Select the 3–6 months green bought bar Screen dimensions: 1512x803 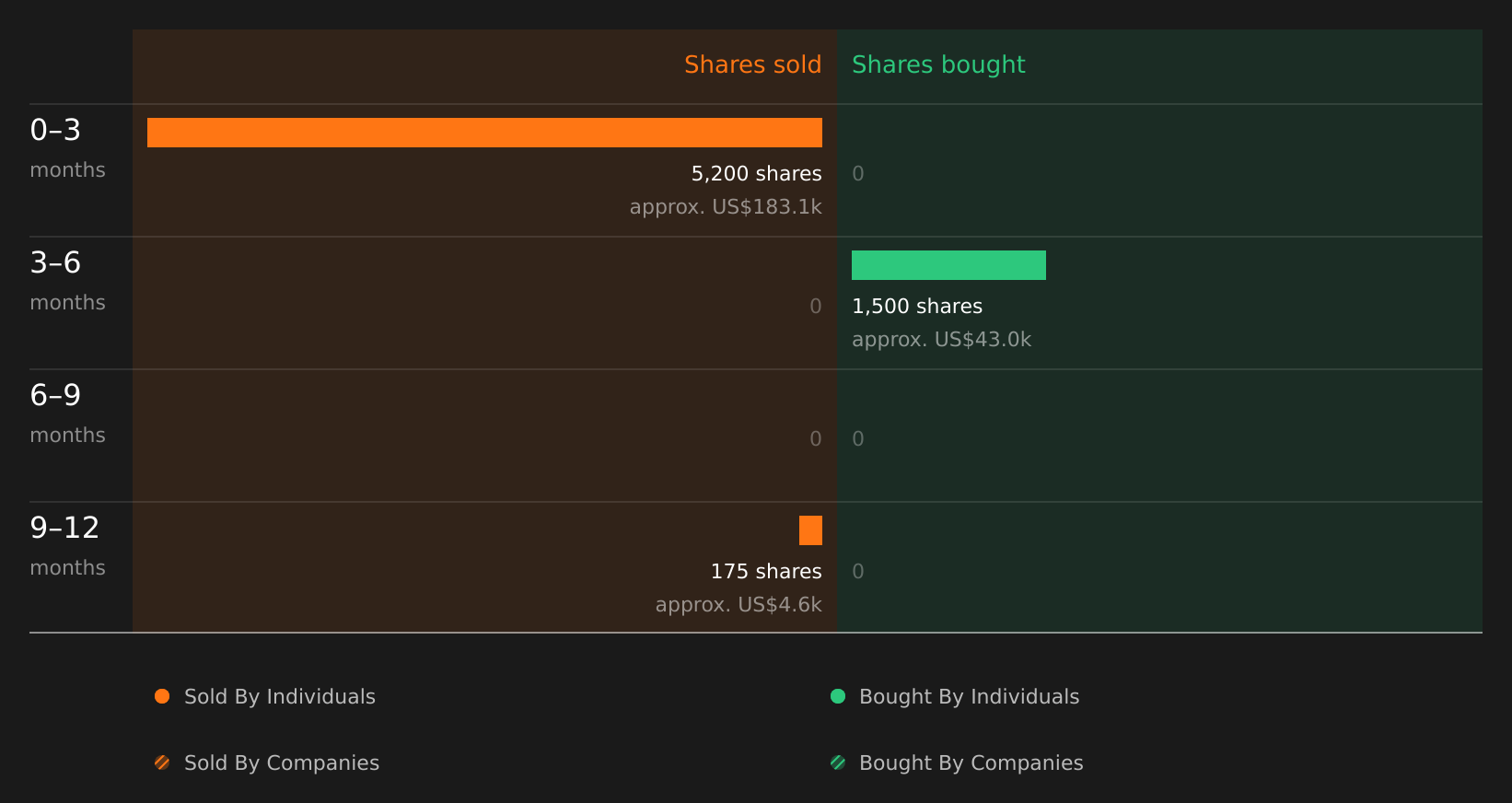[x=948, y=265]
